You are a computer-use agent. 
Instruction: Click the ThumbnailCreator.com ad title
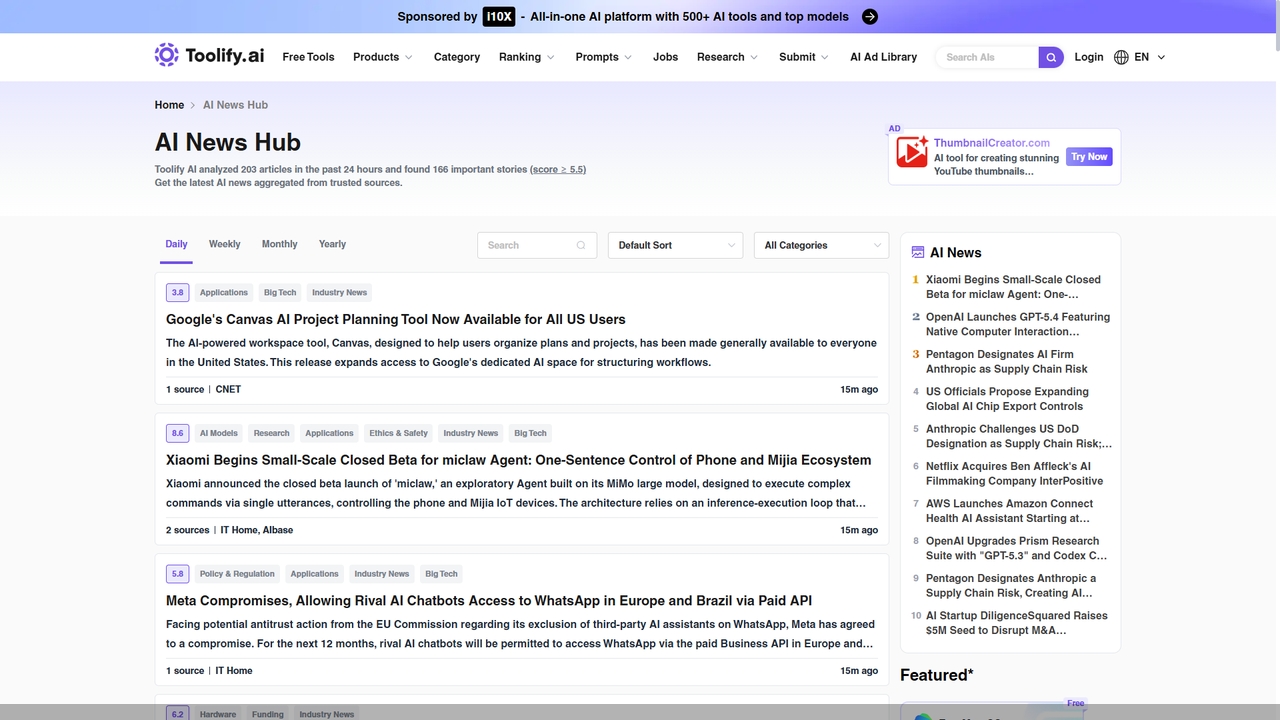pos(992,143)
